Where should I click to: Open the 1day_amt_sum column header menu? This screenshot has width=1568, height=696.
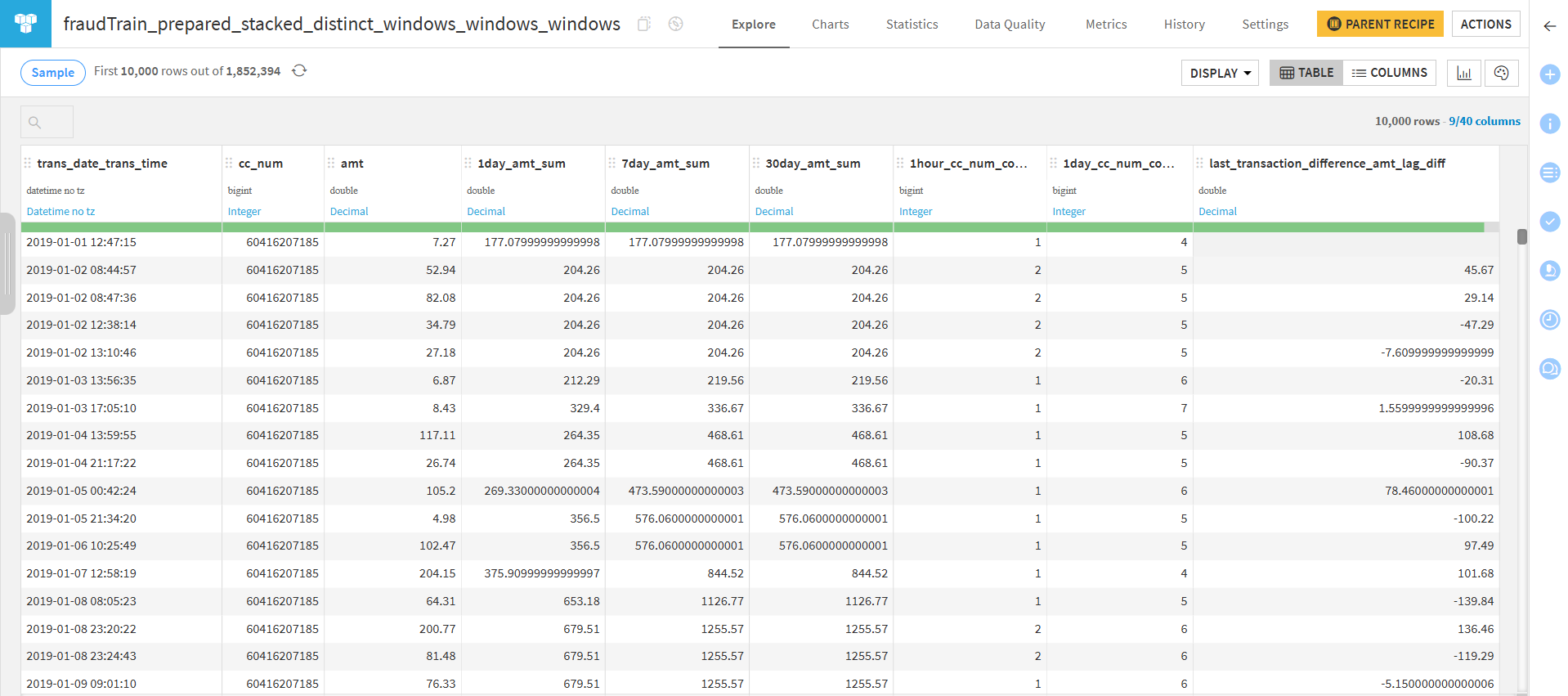pos(522,164)
